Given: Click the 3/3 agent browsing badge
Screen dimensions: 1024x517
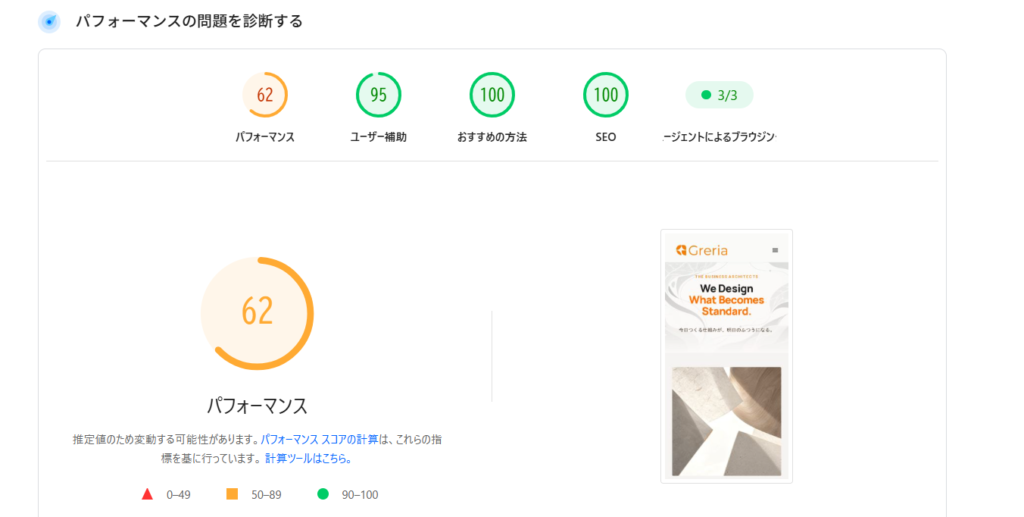Looking at the screenshot, I should 719,95.
